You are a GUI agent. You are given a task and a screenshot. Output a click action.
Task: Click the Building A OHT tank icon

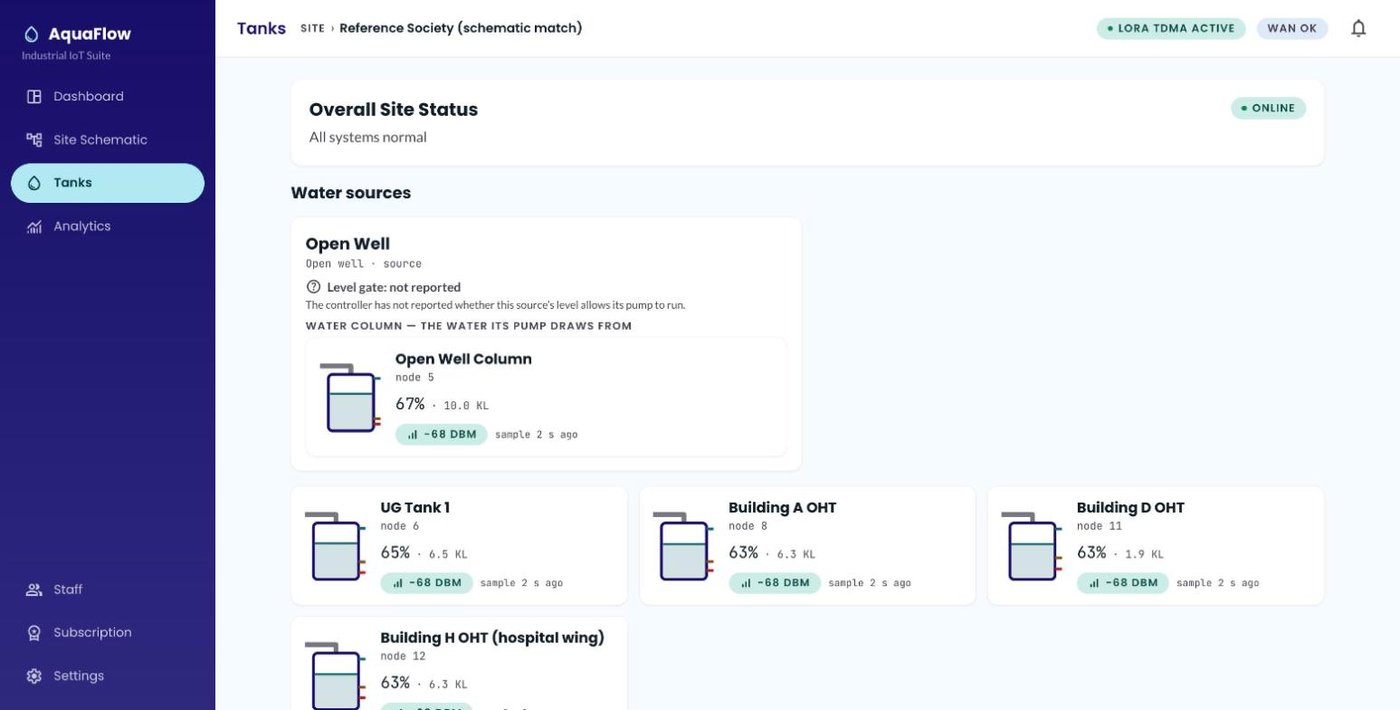coord(684,546)
